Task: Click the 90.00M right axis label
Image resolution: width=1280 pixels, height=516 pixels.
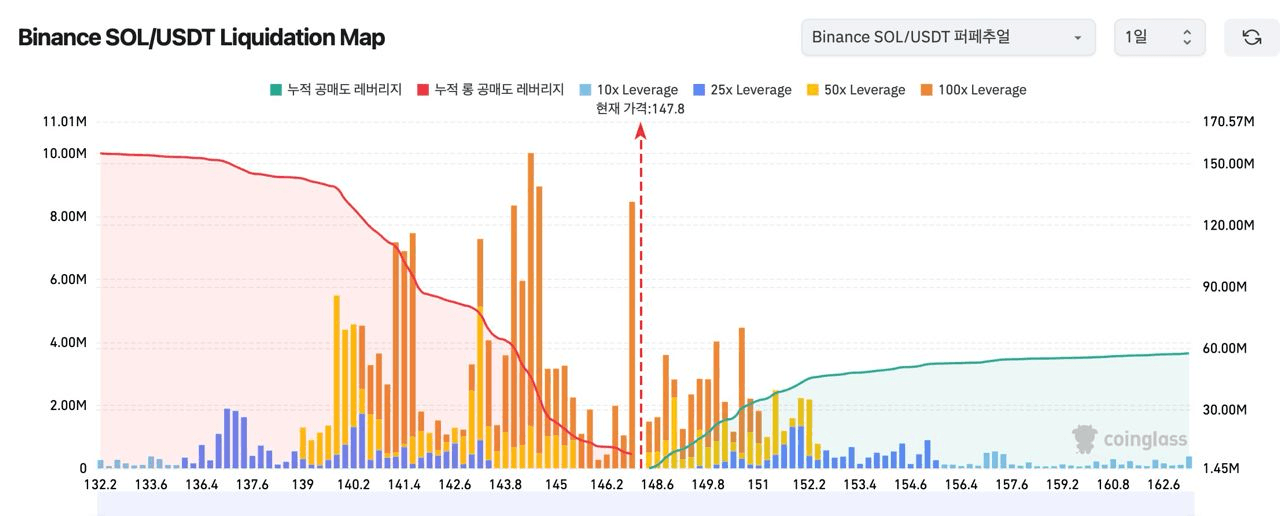Action: (1224, 287)
